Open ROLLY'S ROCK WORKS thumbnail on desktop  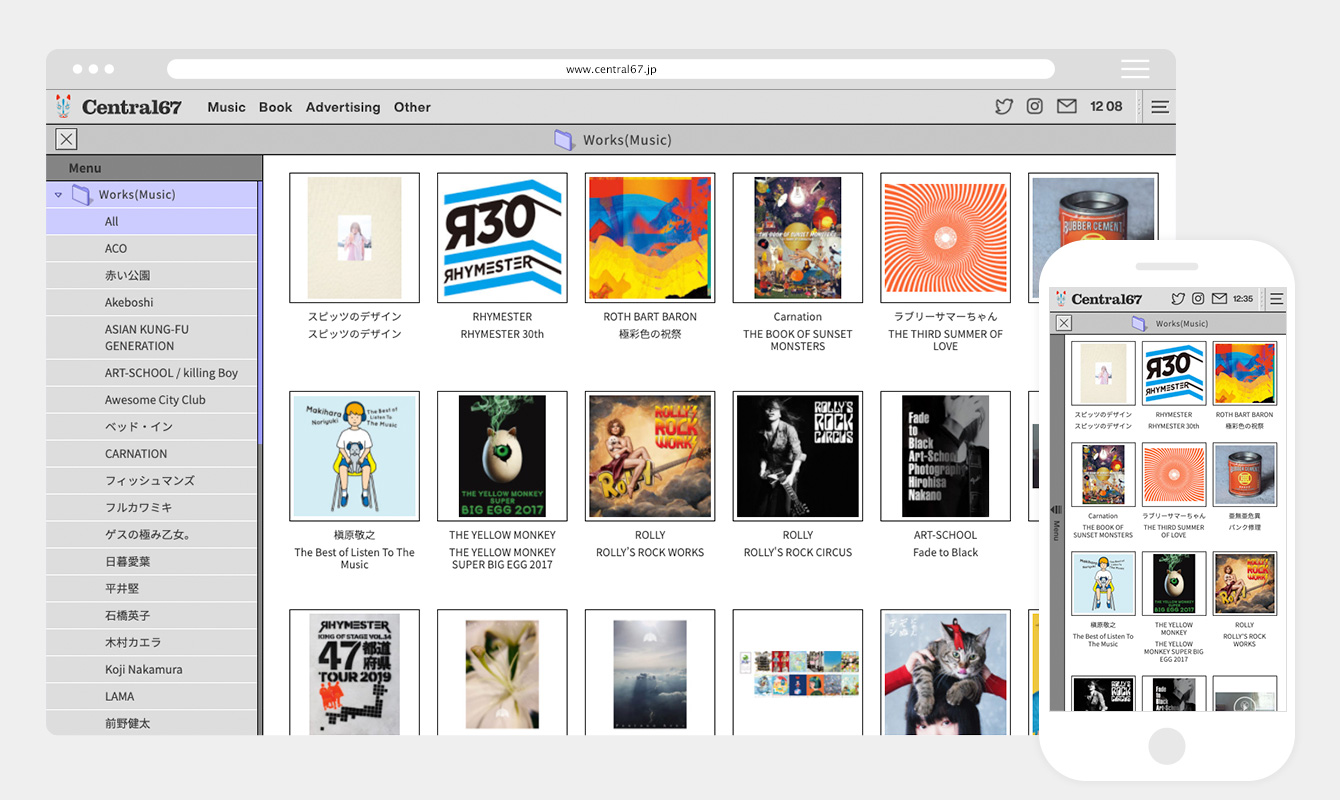click(650, 456)
